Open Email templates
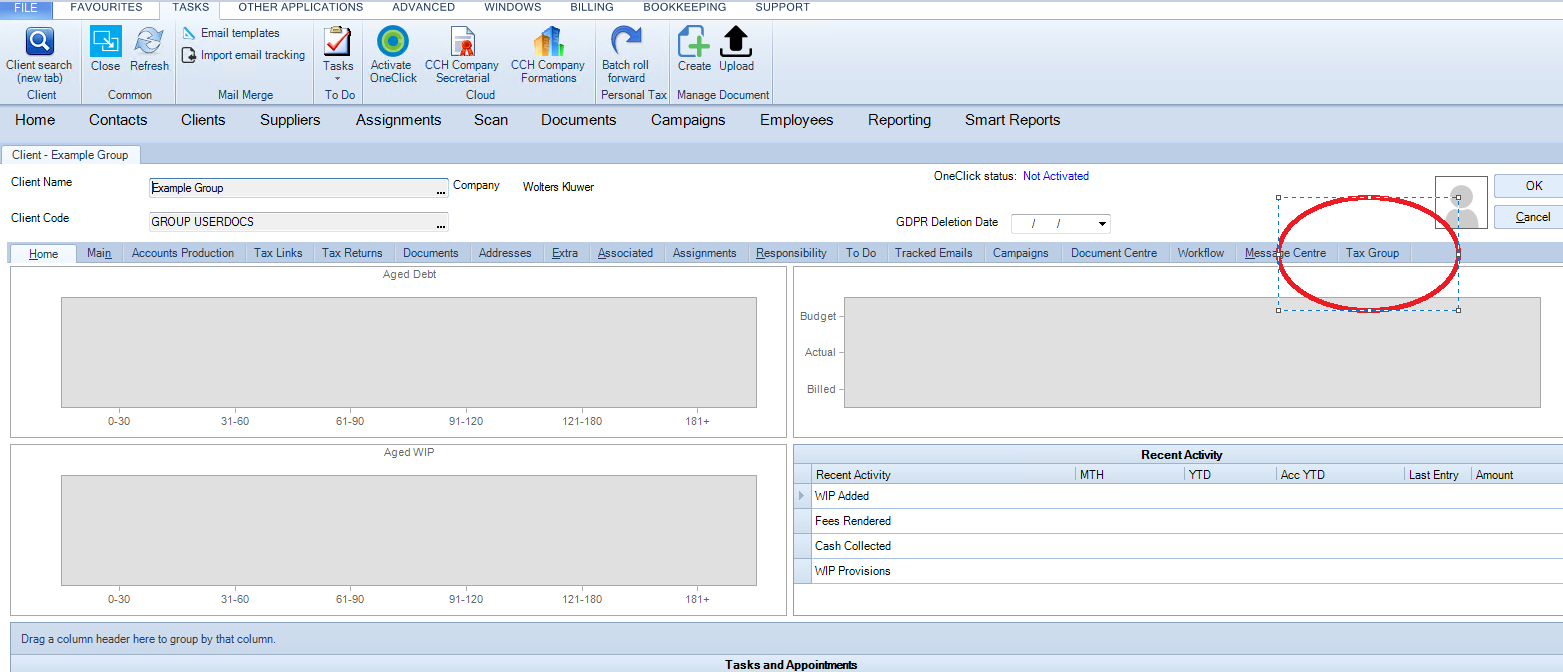 (x=231, y=33)
